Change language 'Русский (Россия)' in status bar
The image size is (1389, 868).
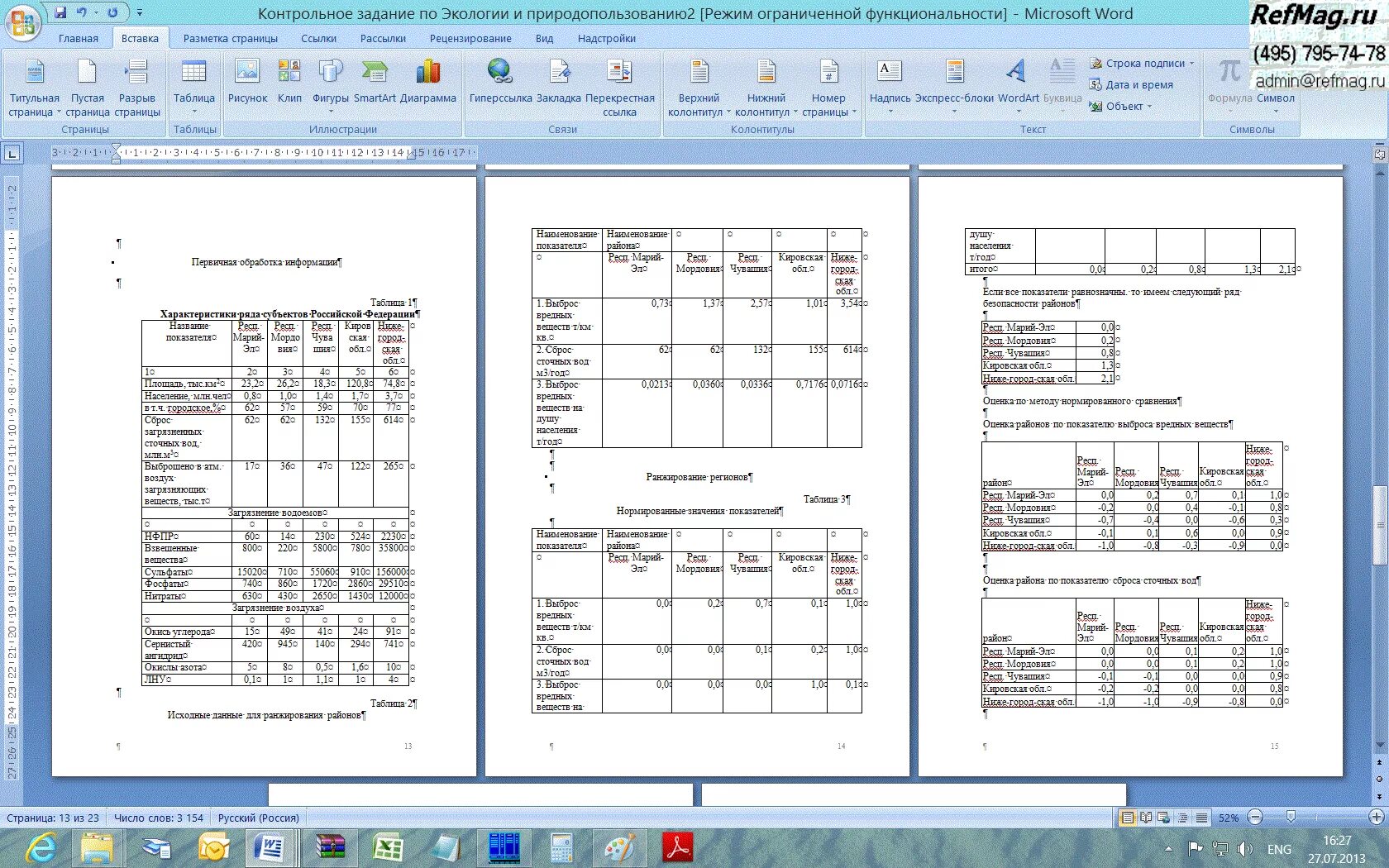tap(259, 818)
